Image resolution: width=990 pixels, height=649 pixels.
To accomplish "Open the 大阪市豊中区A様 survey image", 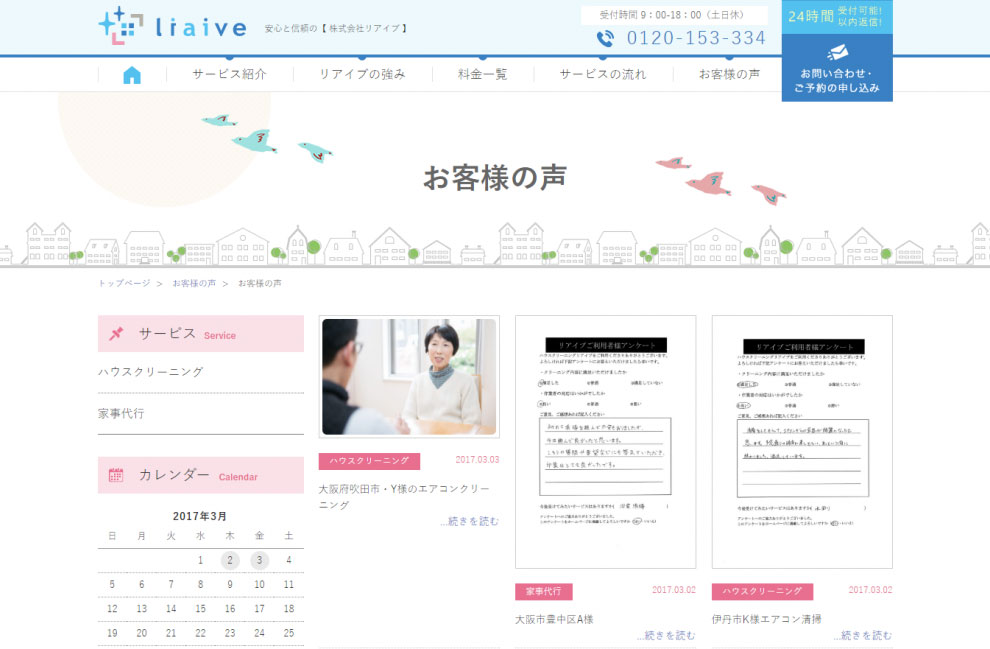I will pyautogui.click(x=605, y=442).
